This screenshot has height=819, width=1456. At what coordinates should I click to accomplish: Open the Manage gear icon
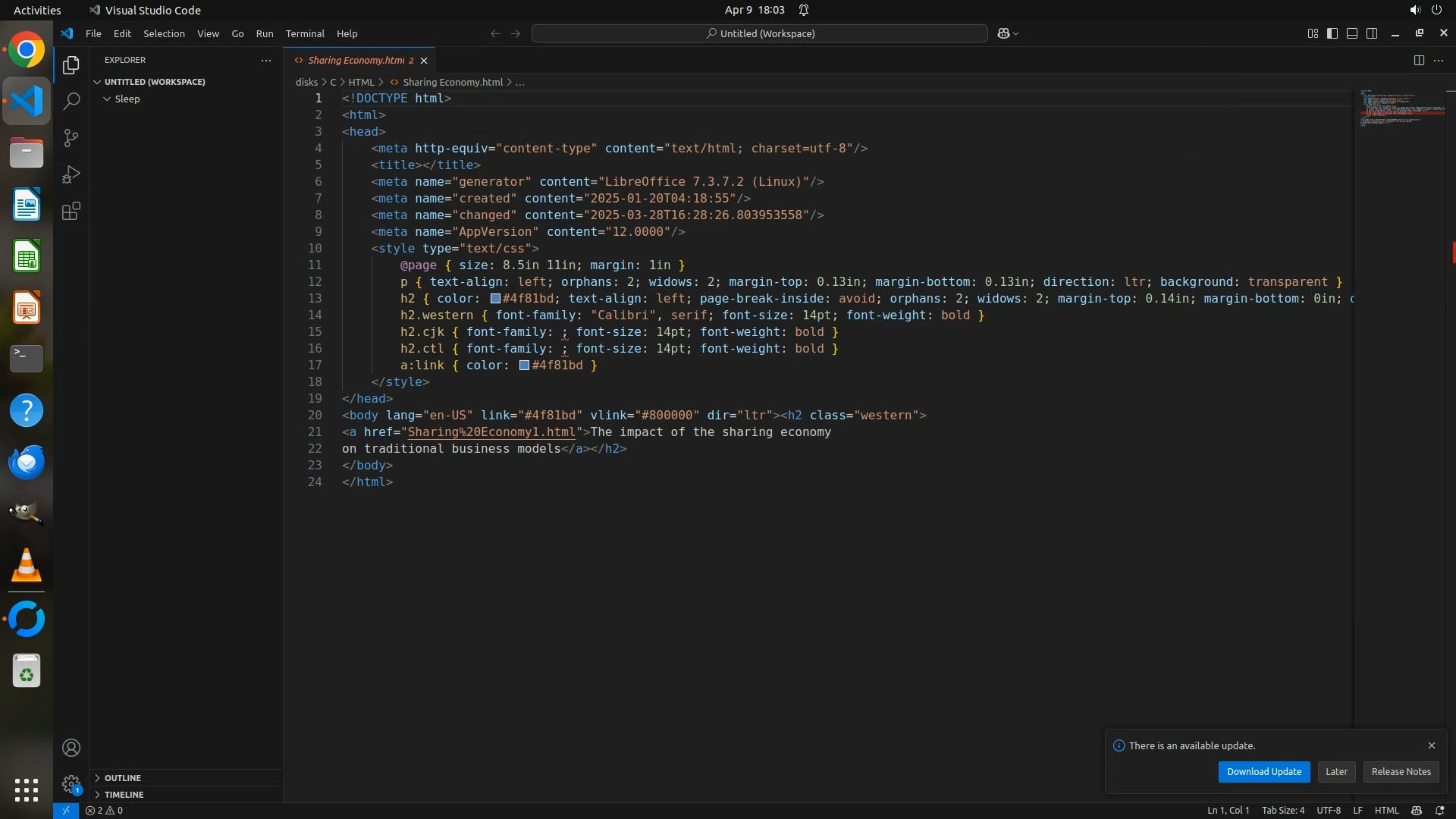pyautogui.click(x=71, y=784)
